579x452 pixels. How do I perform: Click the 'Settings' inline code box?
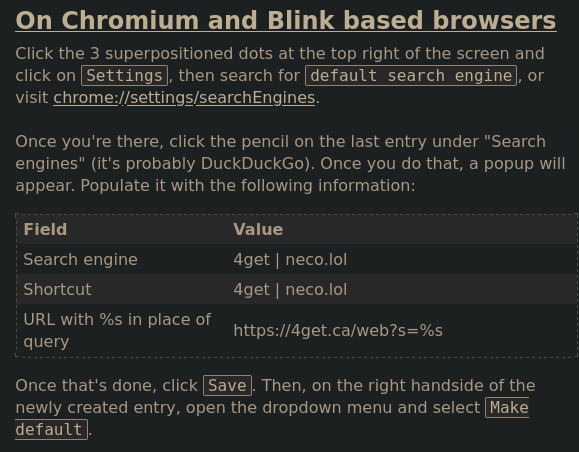tap(124, 76)
